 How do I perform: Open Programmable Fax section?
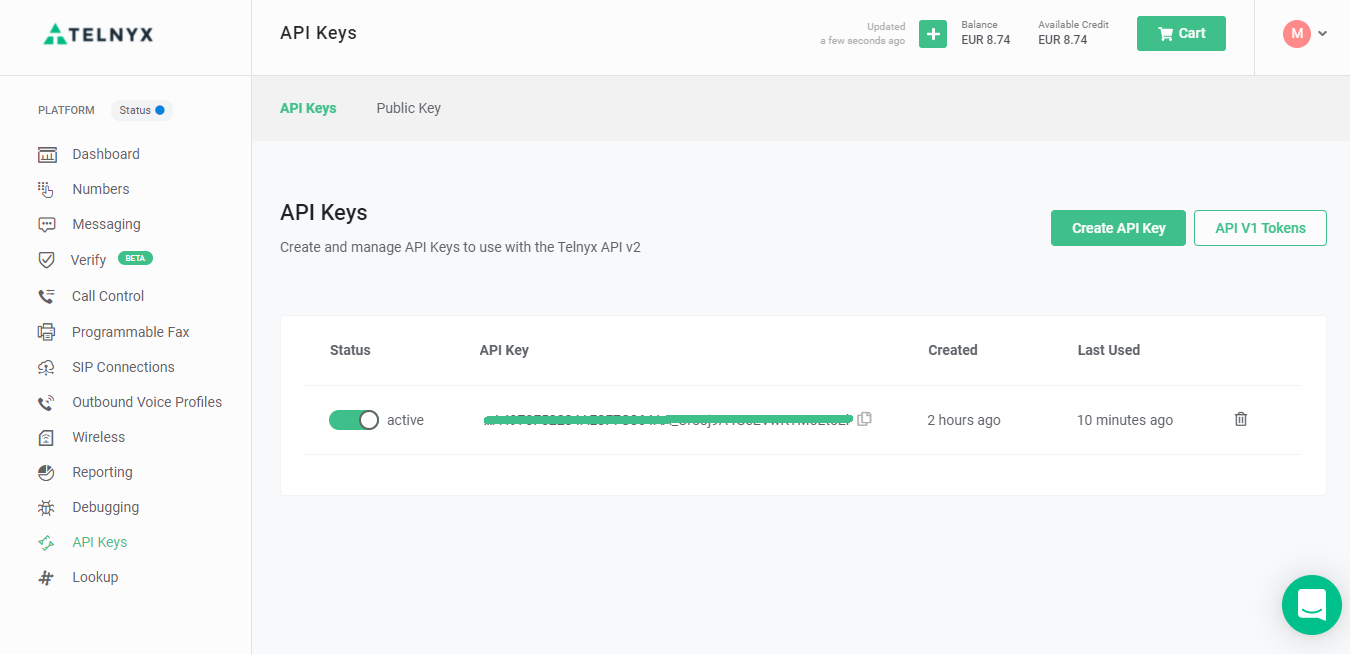point(131,332)
